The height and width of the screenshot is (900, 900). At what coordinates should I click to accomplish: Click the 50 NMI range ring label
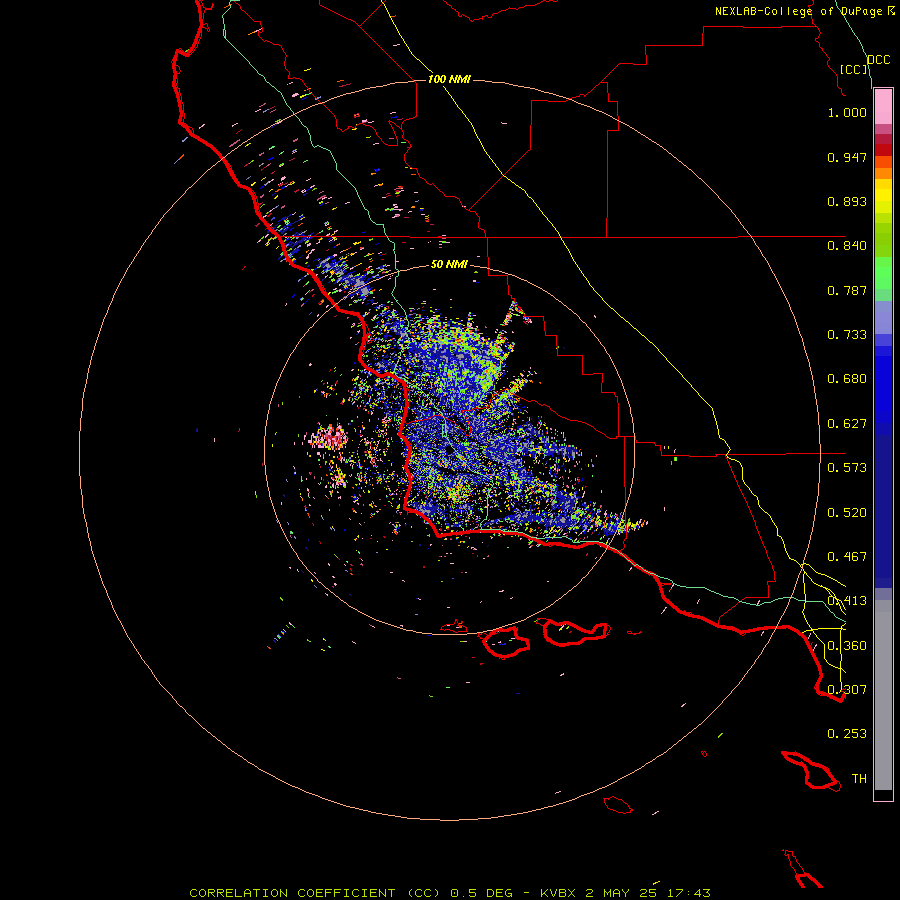tap(449, 265)
